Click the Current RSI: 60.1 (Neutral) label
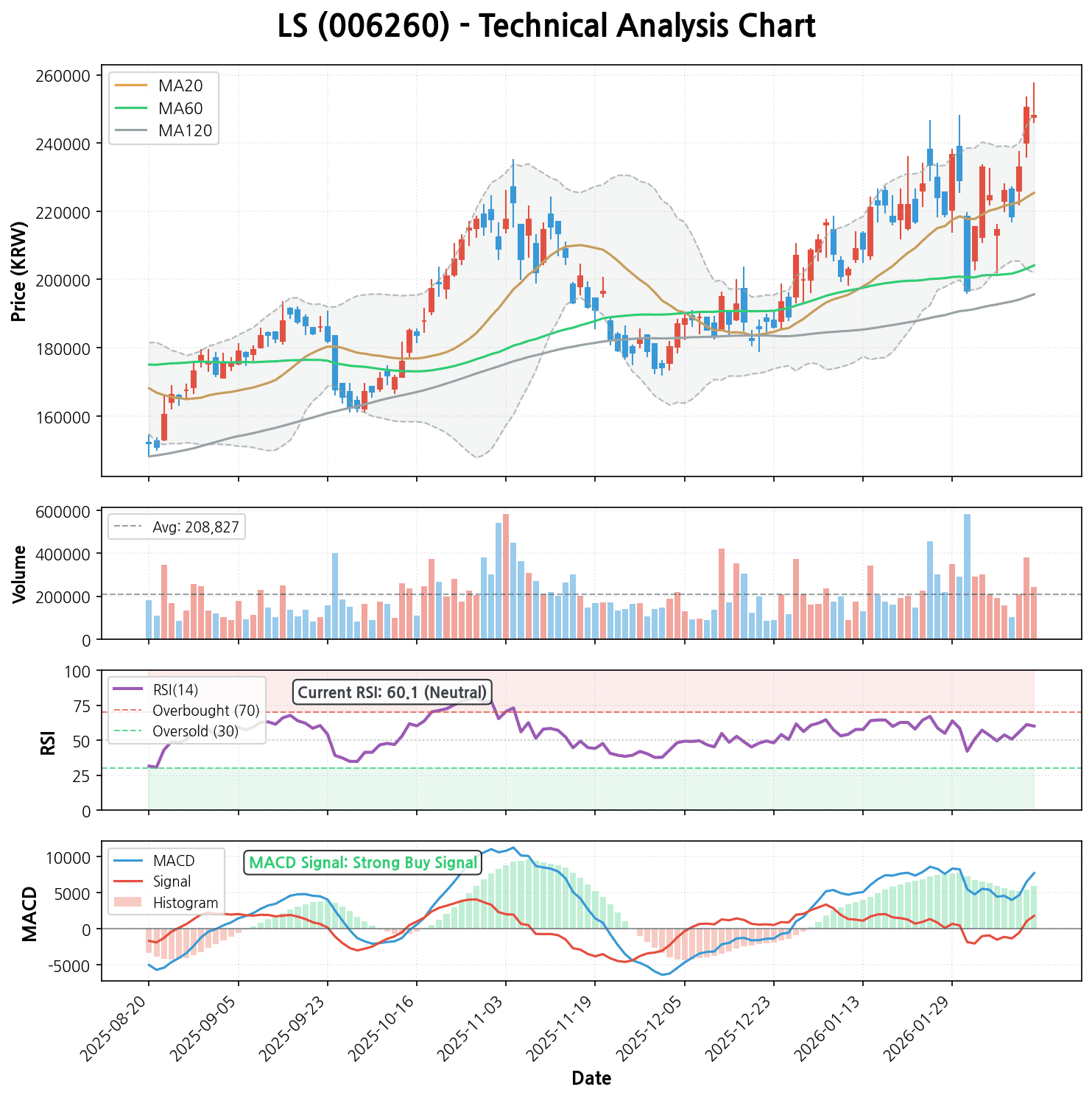The width and height of the screenshot is (1092, 1098). coord(392,693)
